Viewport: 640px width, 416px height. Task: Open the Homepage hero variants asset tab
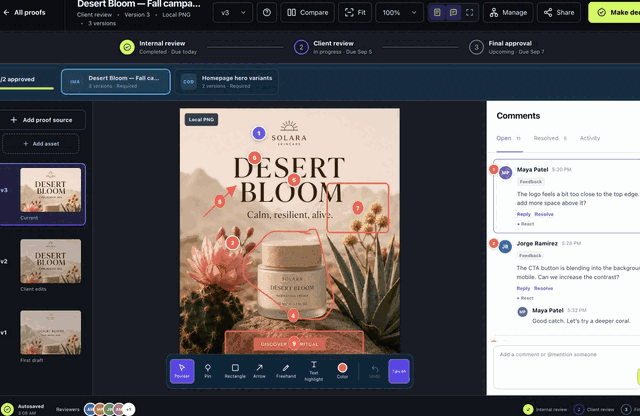(x=227, y=82)
